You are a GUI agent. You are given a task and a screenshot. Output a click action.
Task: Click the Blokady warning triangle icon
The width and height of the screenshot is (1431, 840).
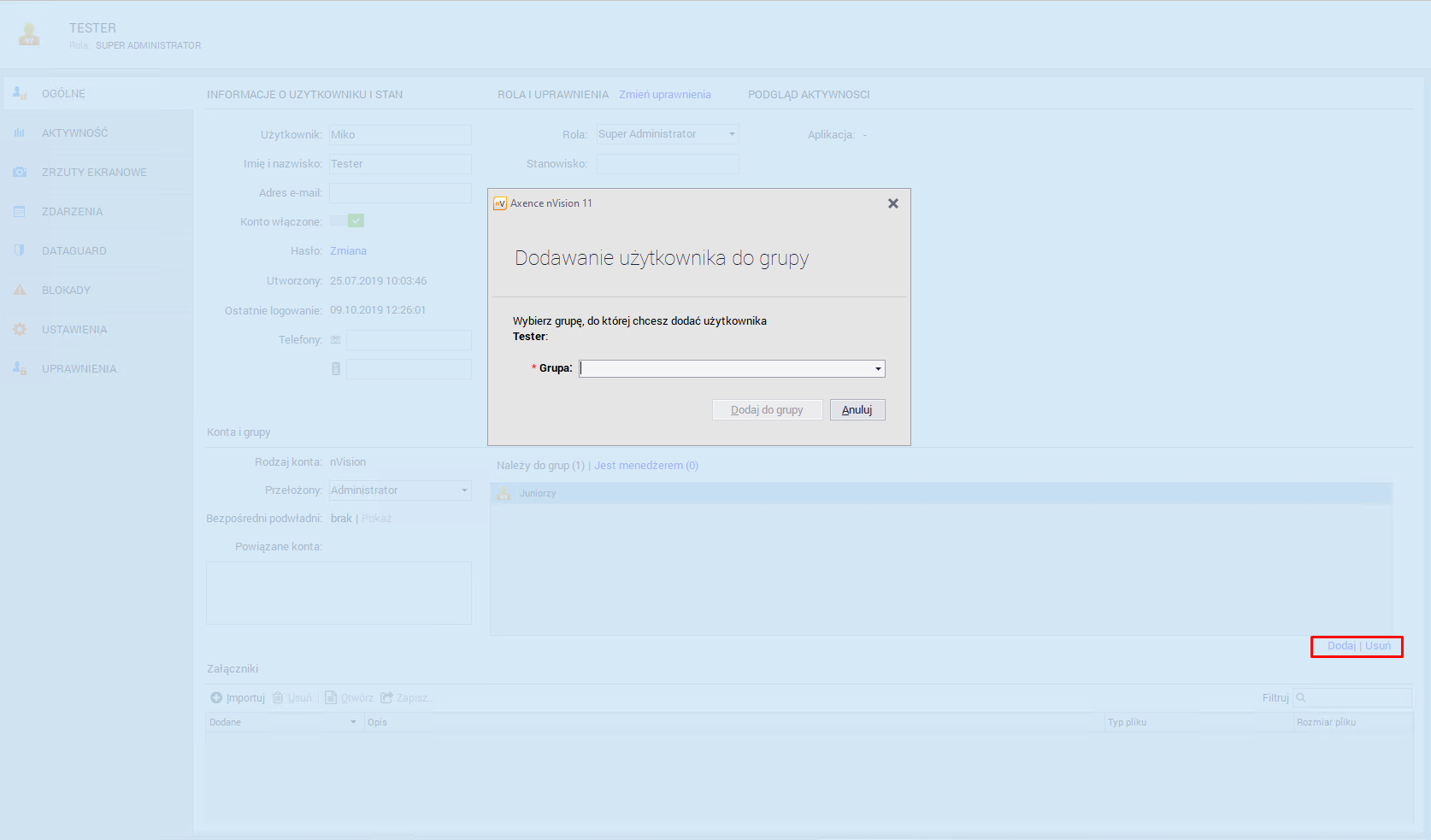click(20, 291)
